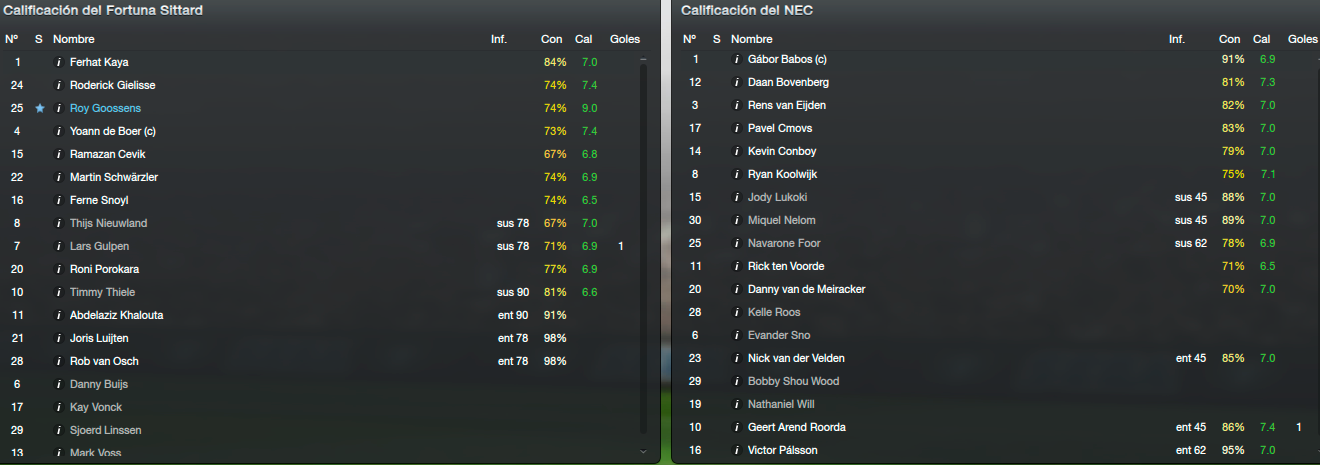Viewport: 1320px width, 465px height.
Task: Select Timmy Thiele player name
Action: click(x=102, y=292)
